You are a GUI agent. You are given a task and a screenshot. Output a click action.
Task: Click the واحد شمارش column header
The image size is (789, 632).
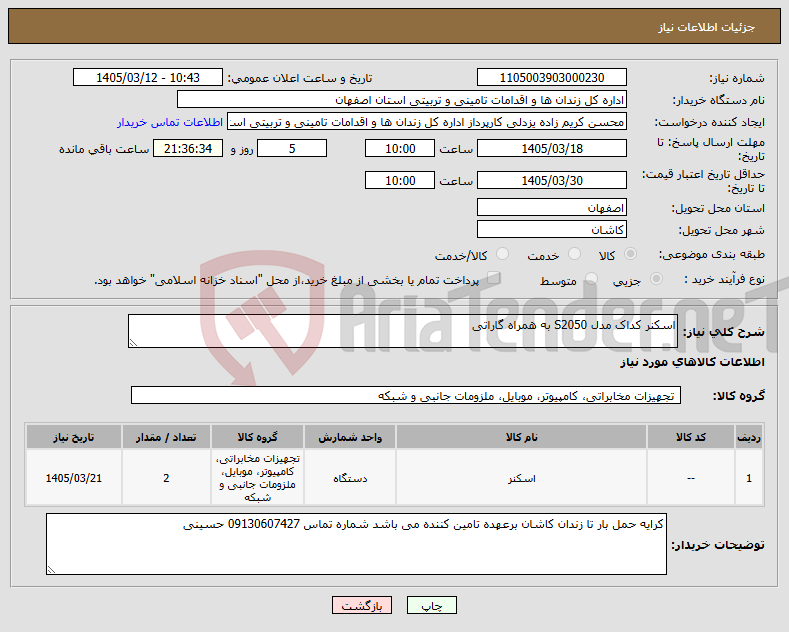350,437
